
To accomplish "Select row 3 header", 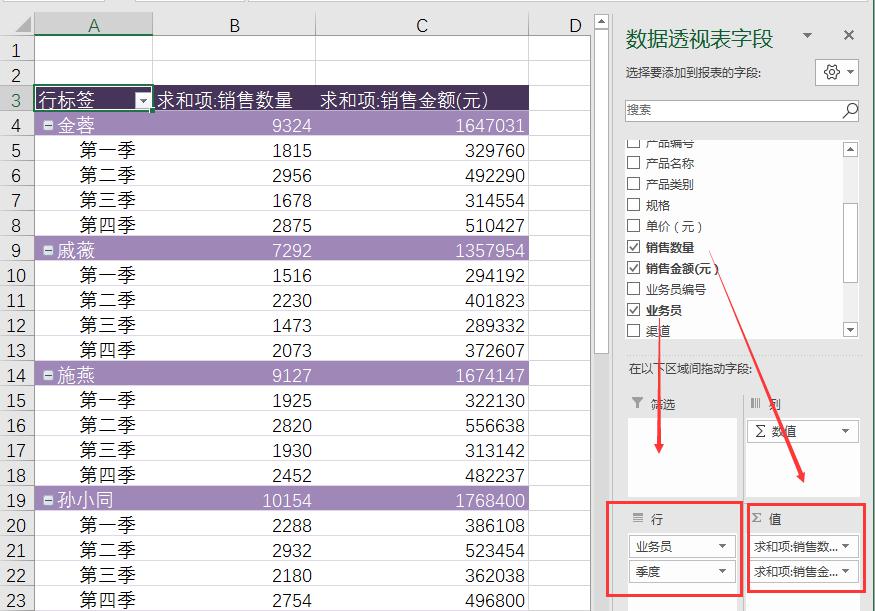I will click(17, 100).
